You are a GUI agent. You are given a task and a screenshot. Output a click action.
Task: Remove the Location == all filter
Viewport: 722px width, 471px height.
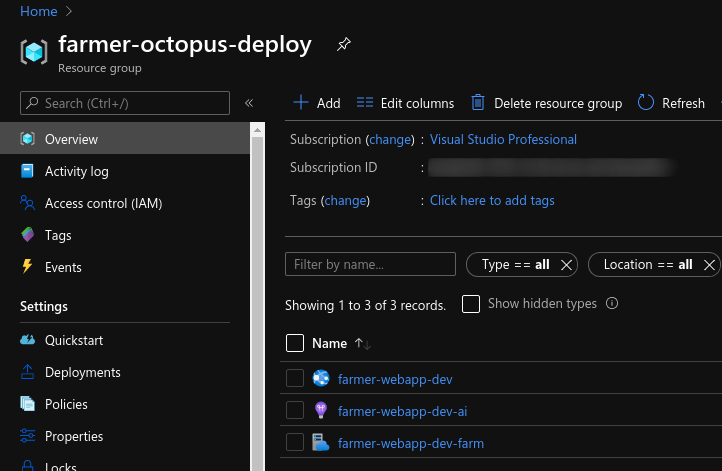click(710, 265)
